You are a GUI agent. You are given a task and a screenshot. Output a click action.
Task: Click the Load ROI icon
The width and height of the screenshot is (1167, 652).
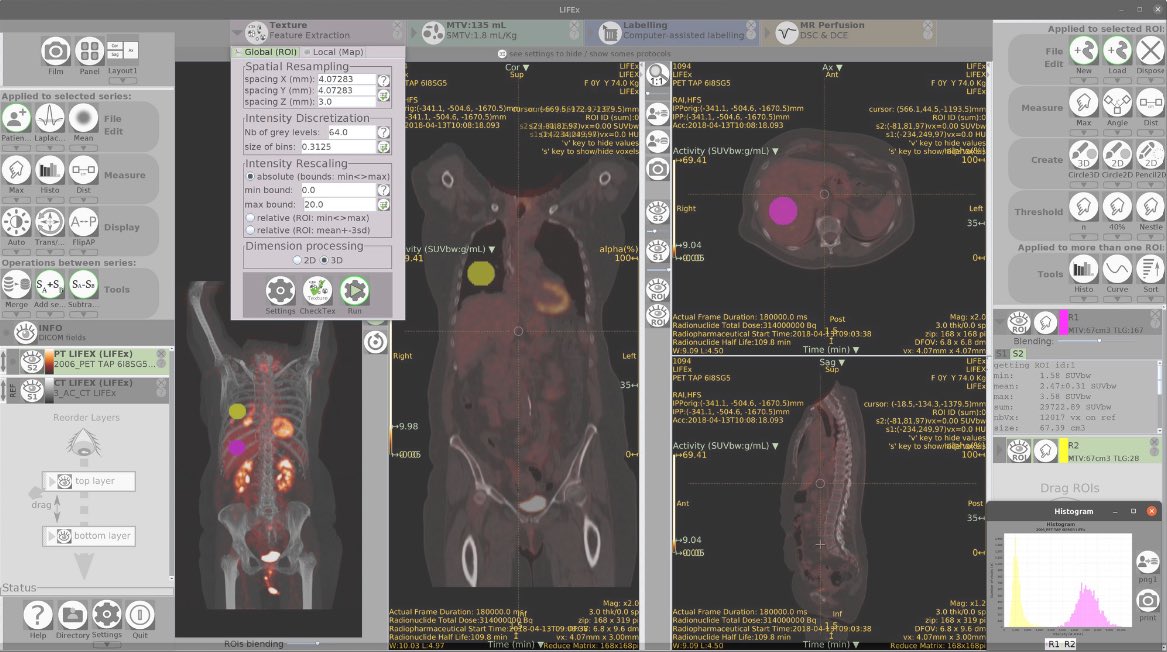pyautogui.click(x=1117, y=51)
